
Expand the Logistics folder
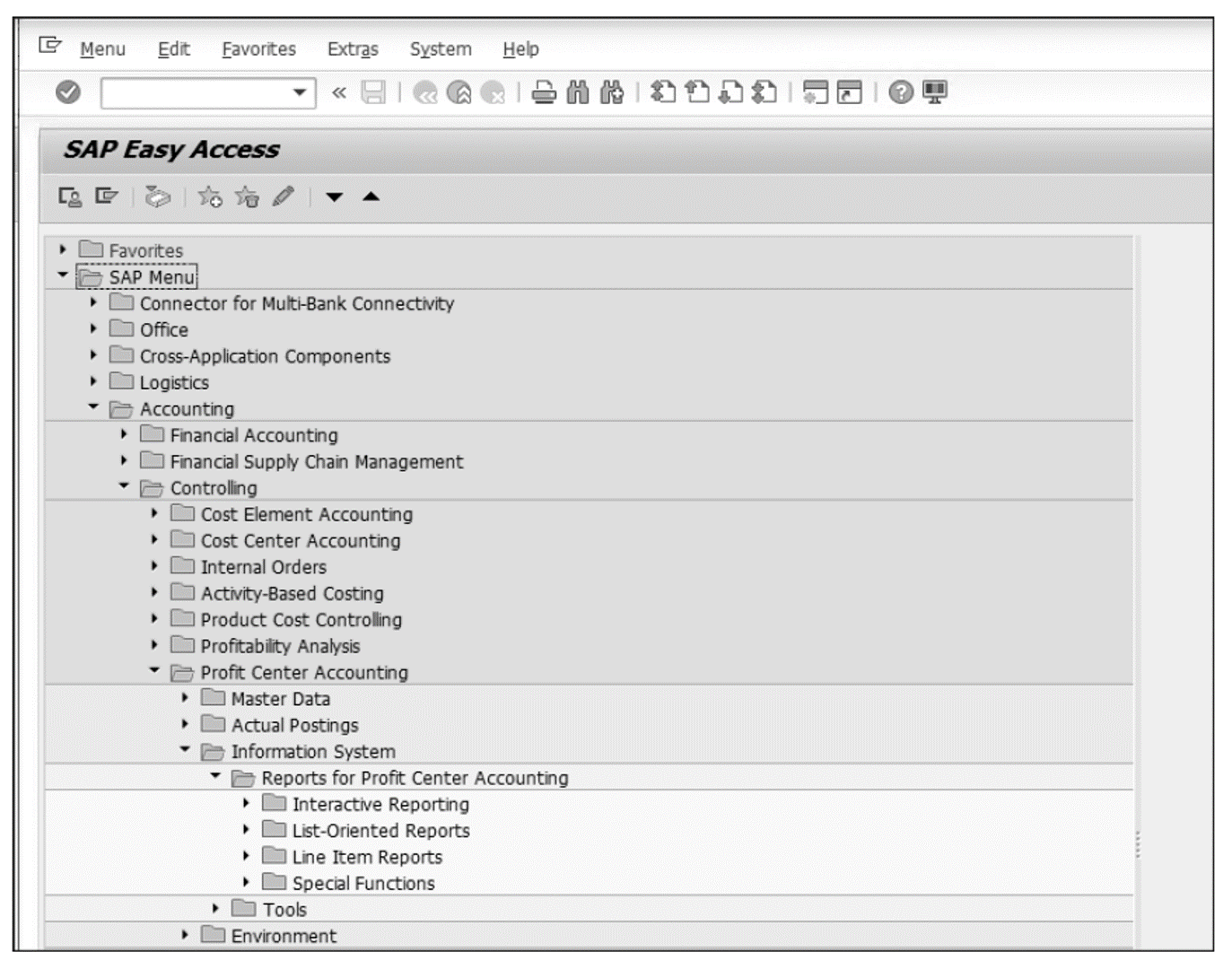[x=92, y=381]
